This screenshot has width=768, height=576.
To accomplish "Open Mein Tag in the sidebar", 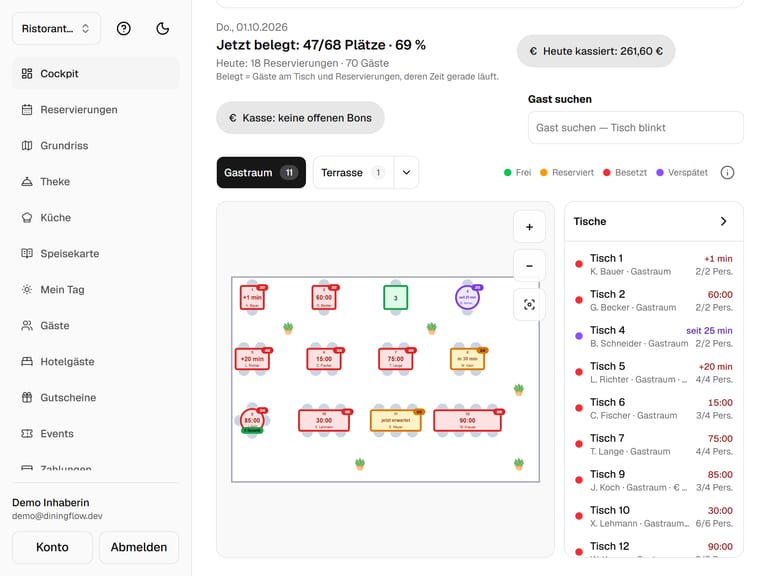I will point(96,289).
